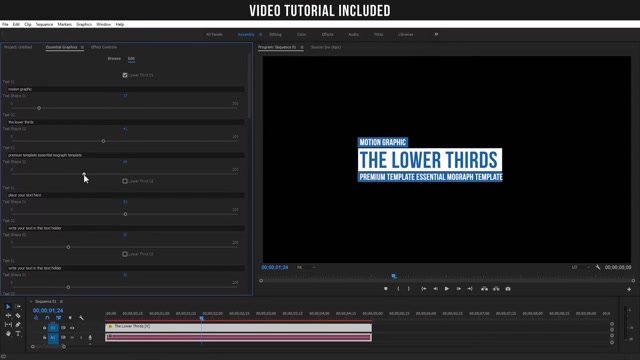
Task: Open Essential Graphics panel menu
Action: (82, 47)
